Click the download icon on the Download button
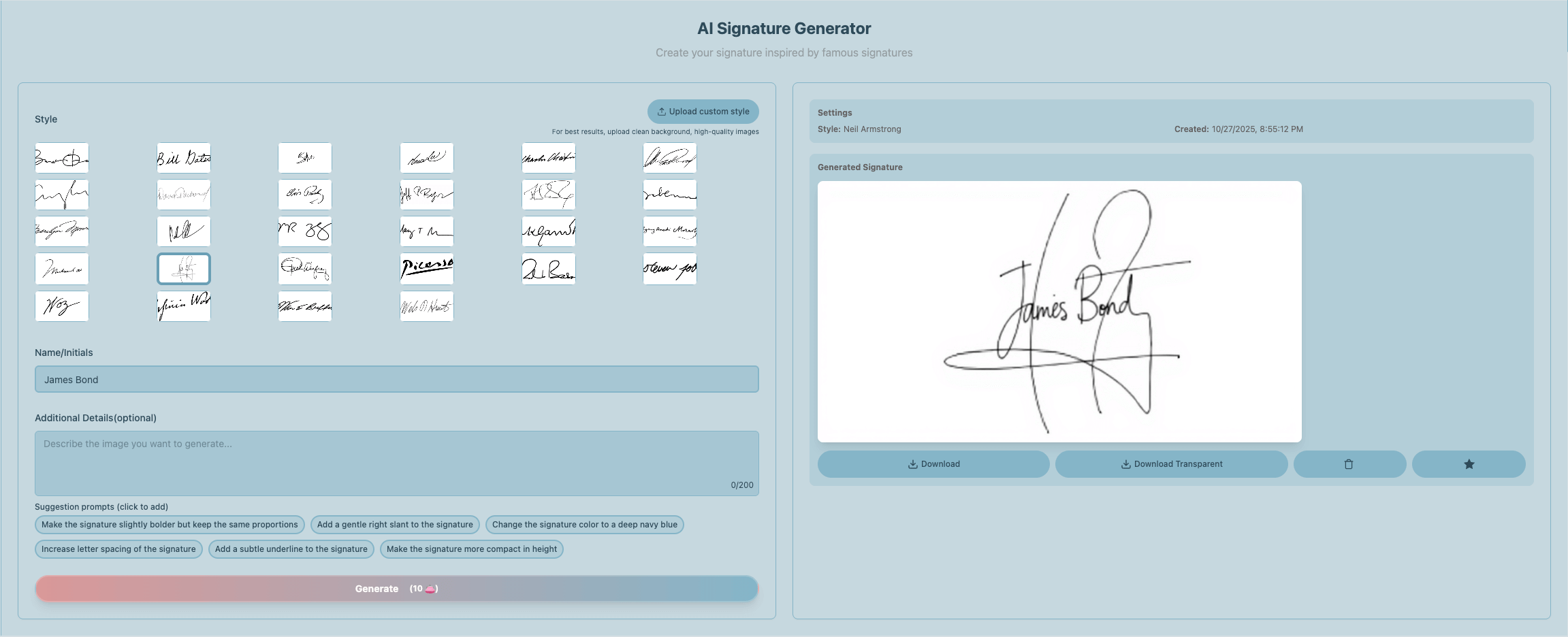 pos(912,463)
